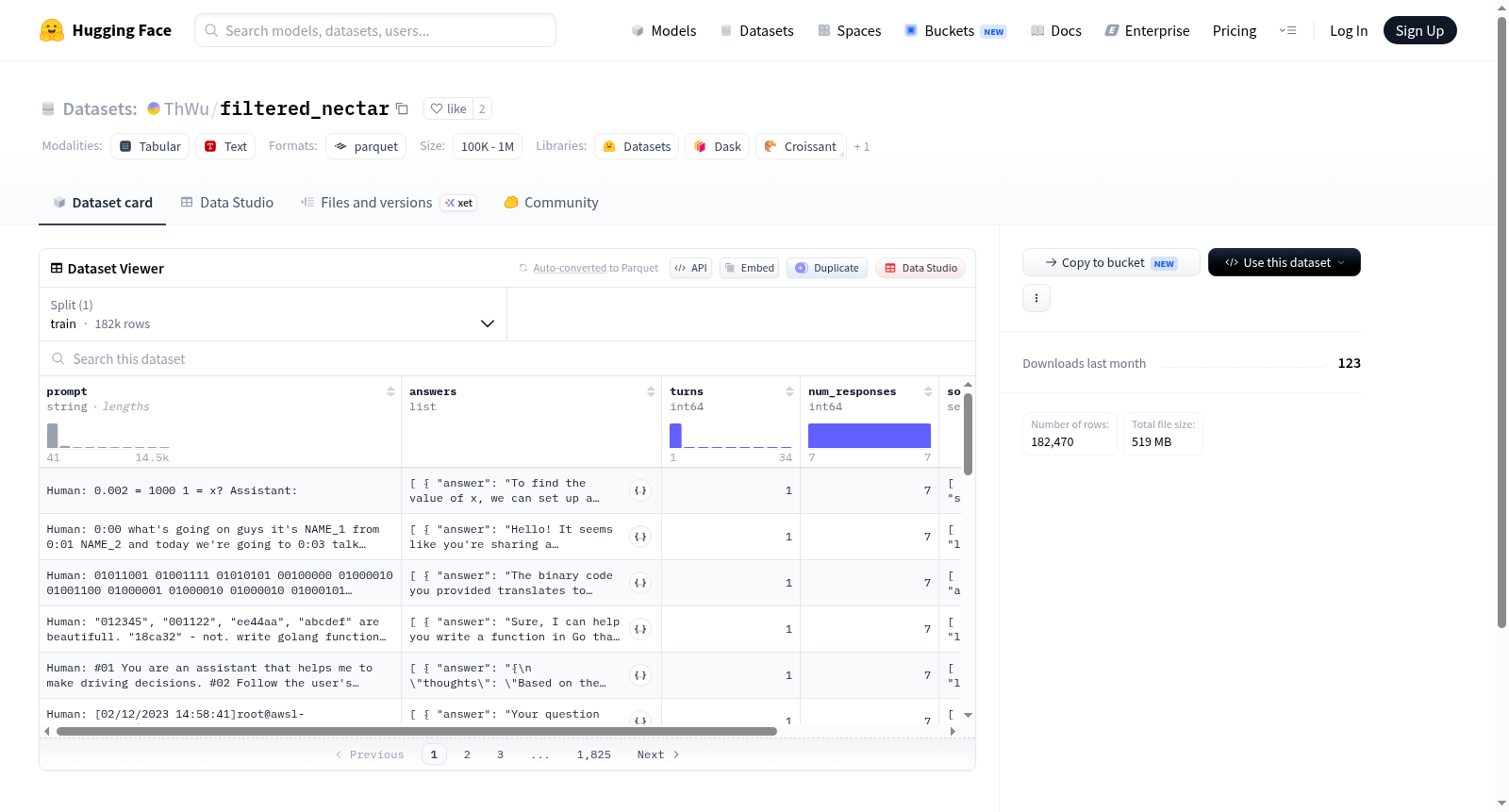Sort the prompt column with its arrows
This screenshot has width=1509, height=812.
[x=390, y=391]
